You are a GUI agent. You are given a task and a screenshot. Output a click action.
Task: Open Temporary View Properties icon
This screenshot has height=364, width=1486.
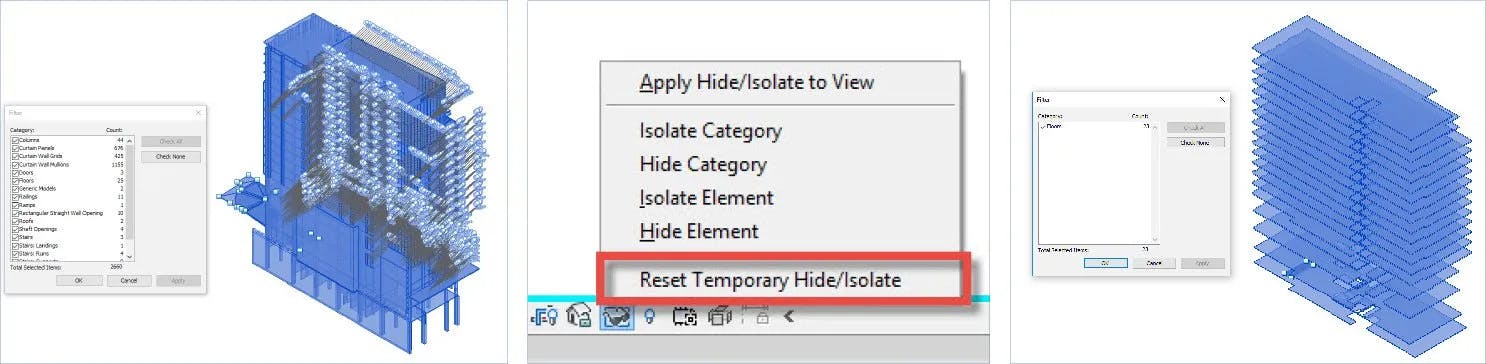[x=684, y=317]
